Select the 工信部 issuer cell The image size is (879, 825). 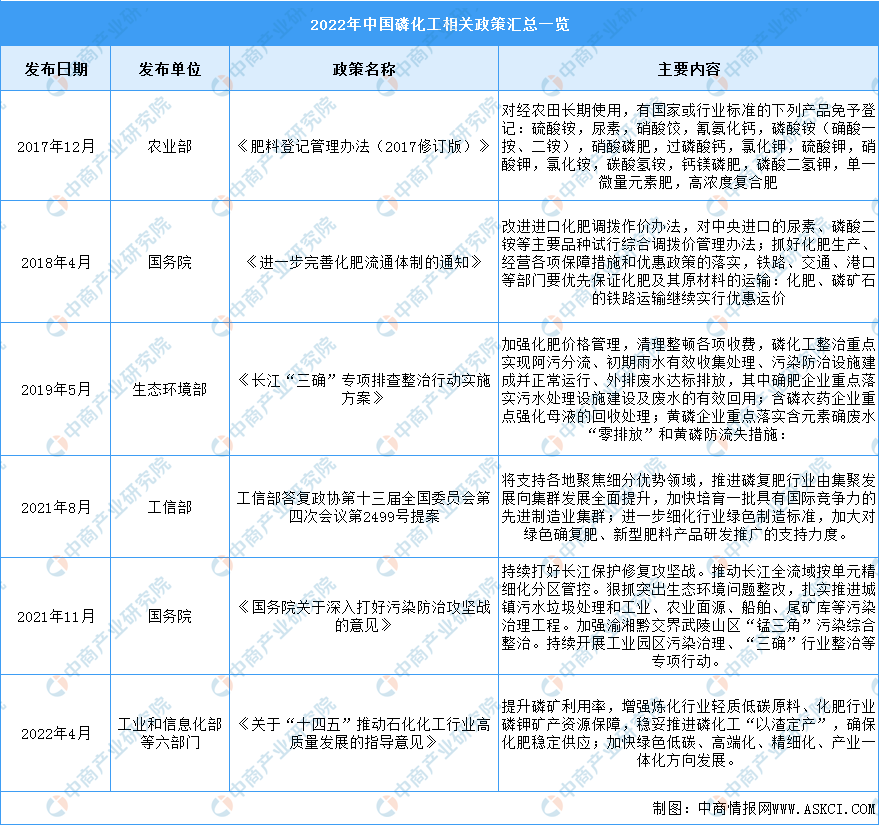point(170,507)
